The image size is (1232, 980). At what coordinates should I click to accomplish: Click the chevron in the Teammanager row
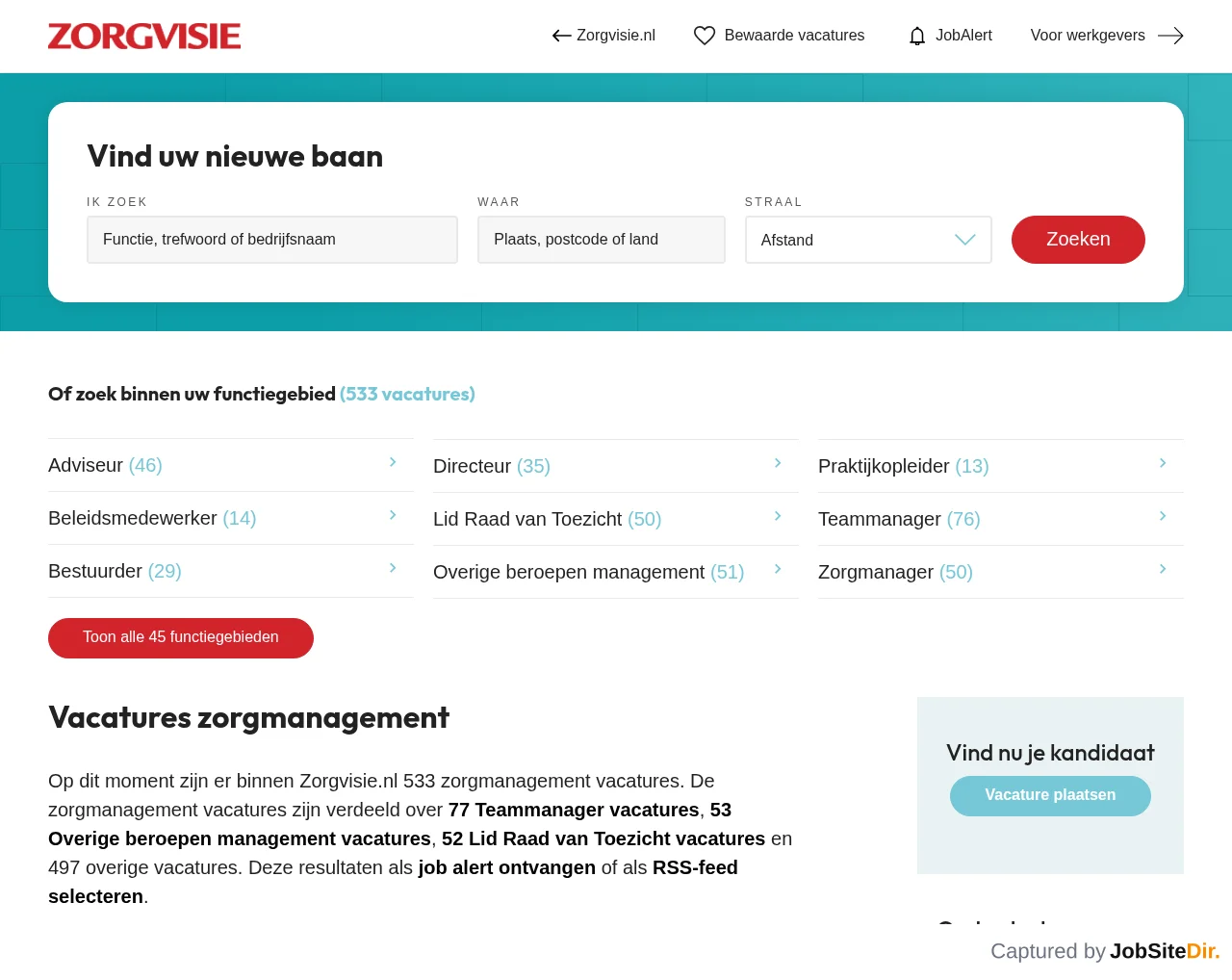[x=1163, y=516]
